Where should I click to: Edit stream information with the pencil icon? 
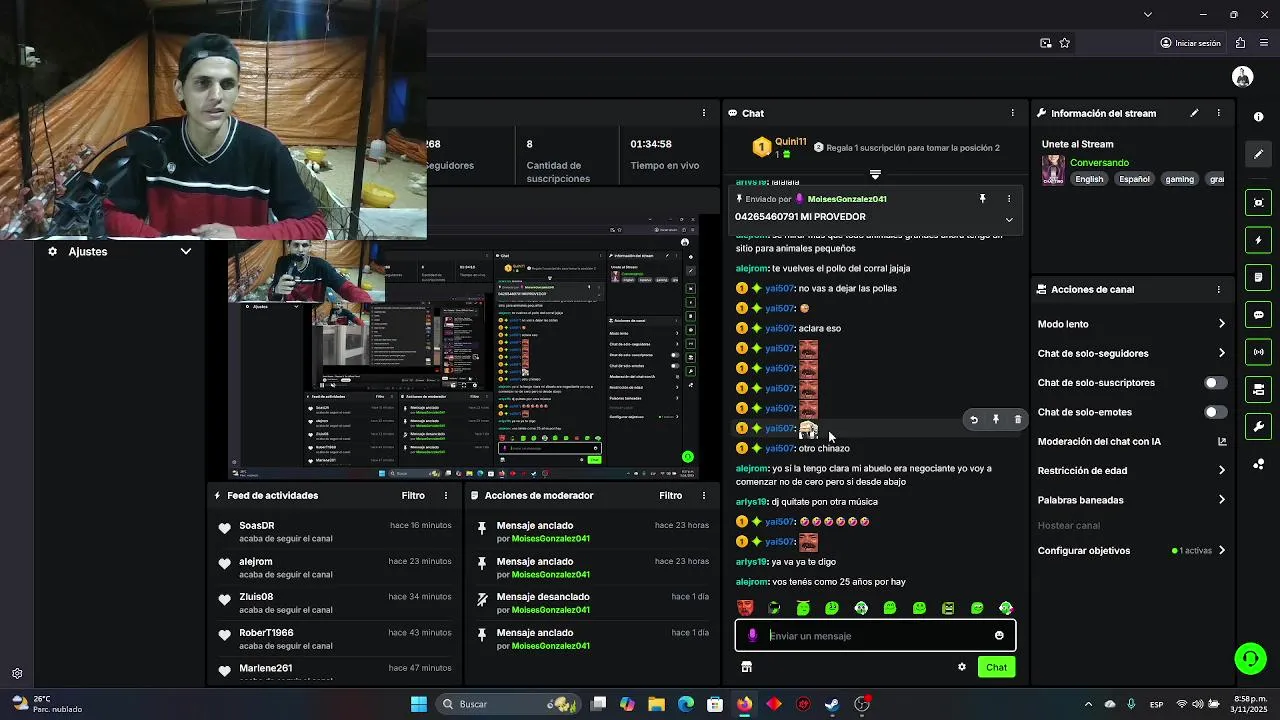click(x=1194, y=113)
